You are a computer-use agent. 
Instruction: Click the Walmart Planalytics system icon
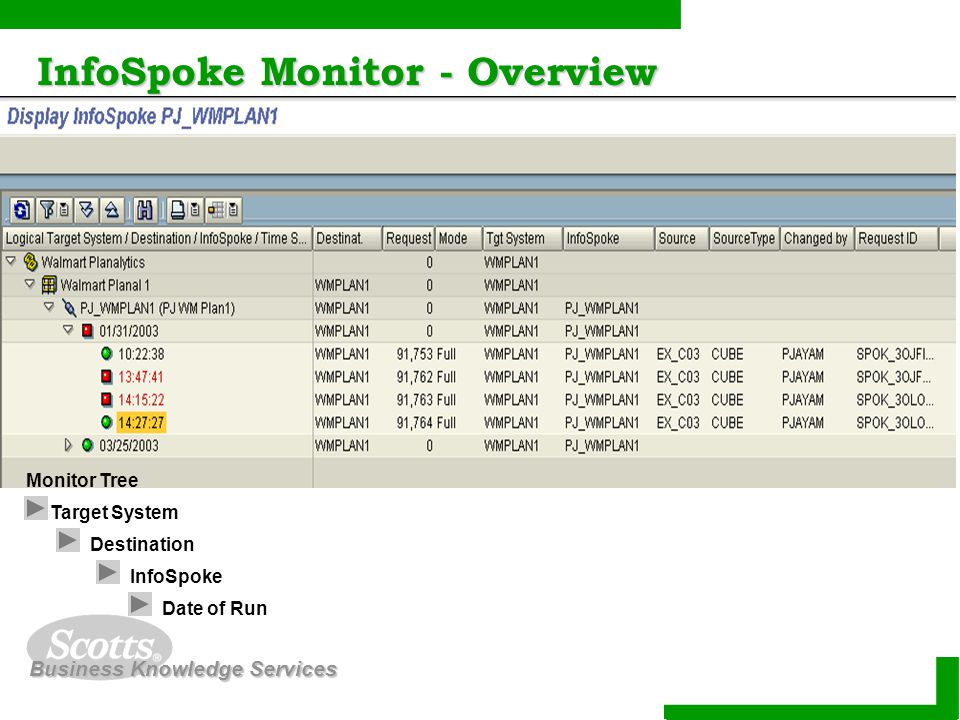click(30, 262)
